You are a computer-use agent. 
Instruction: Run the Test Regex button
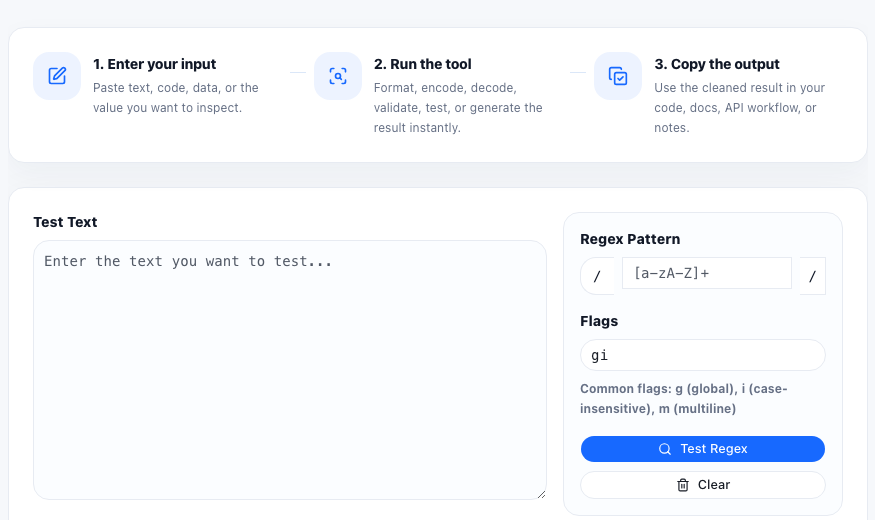703,449
